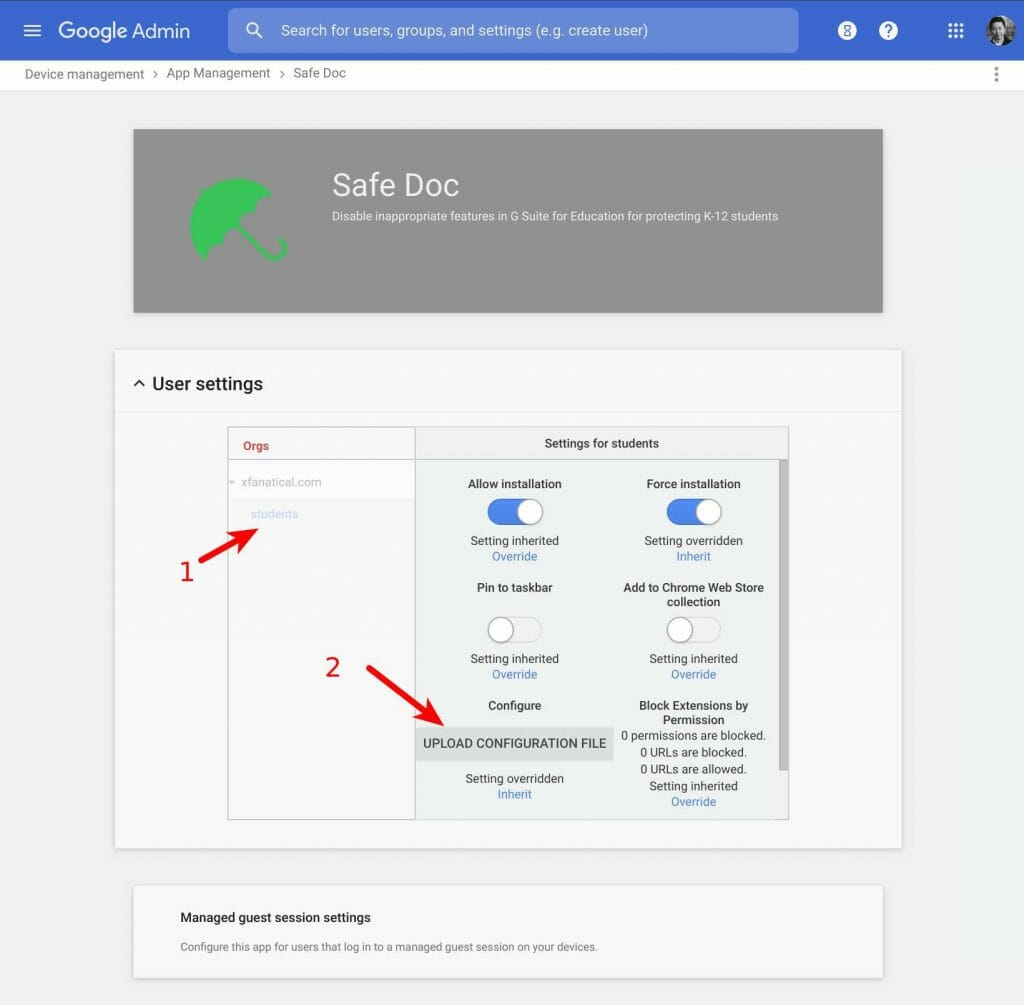This screenshot has height=1005, width=1024.
Task: Select the xfanatical.com organization
Action: [x=281, y=482]
